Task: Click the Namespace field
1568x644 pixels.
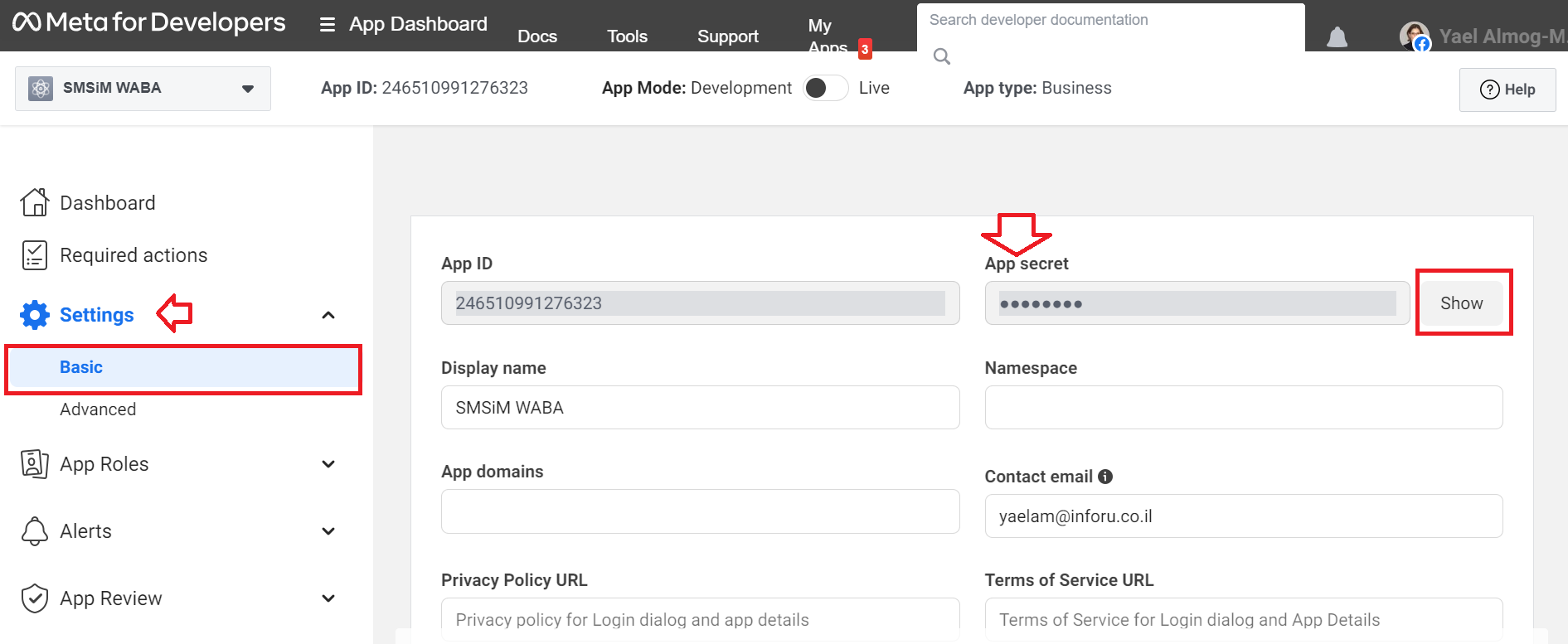Action: (1244, 408)
